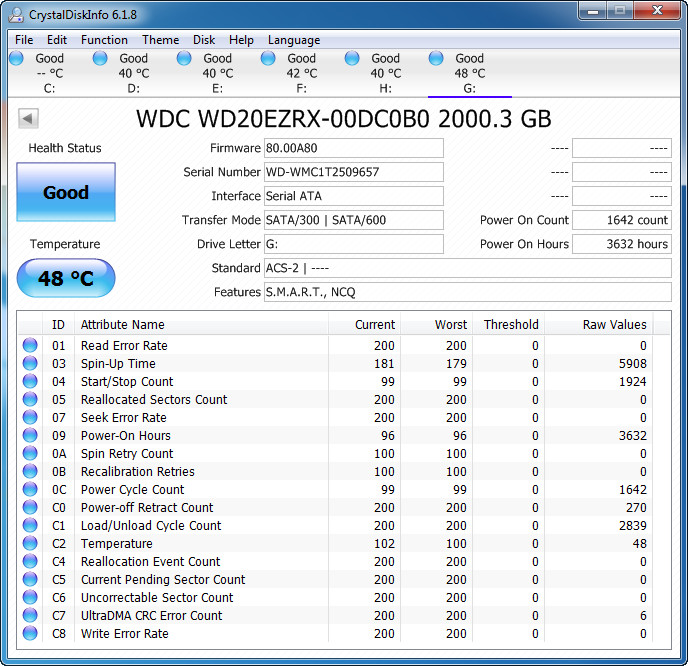688x666 pixels.
Task: Click status orb for Current Pending Sector Count
Action: 30,579
